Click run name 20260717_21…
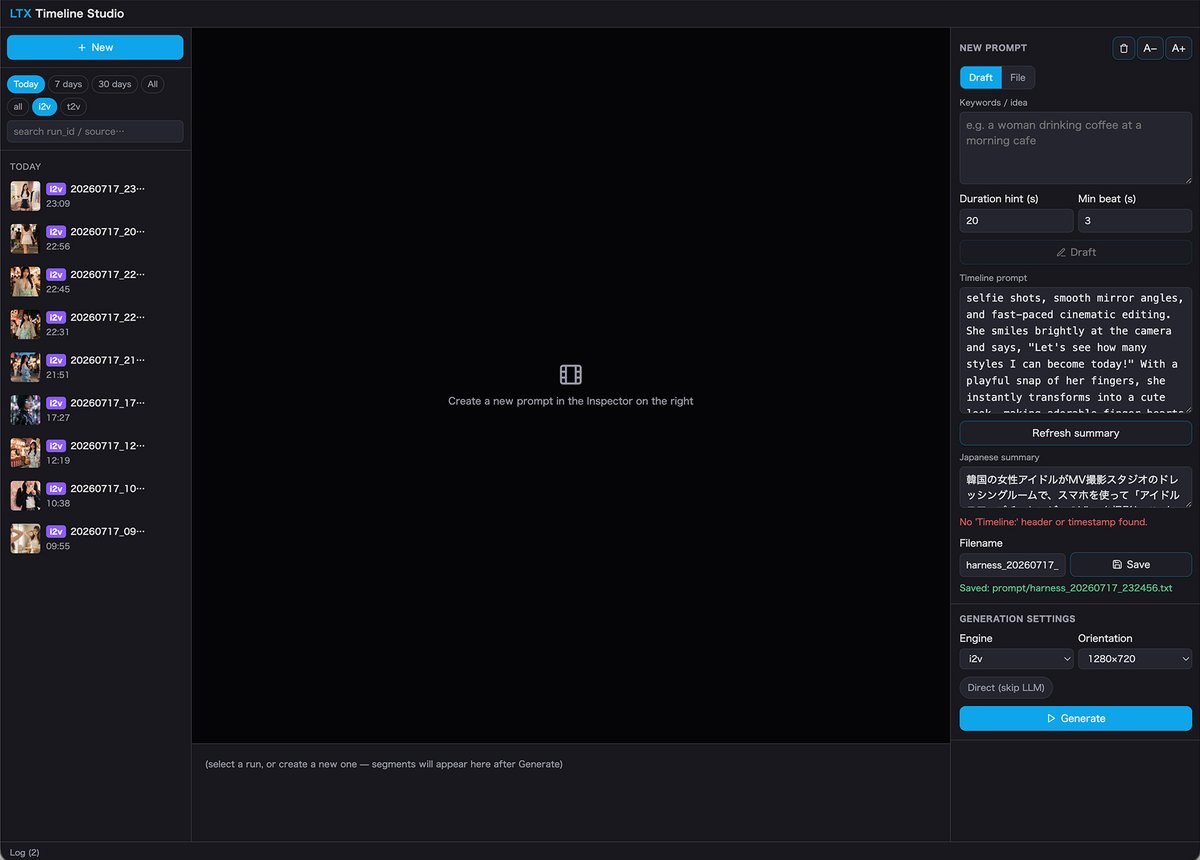 tap(108, 360)
